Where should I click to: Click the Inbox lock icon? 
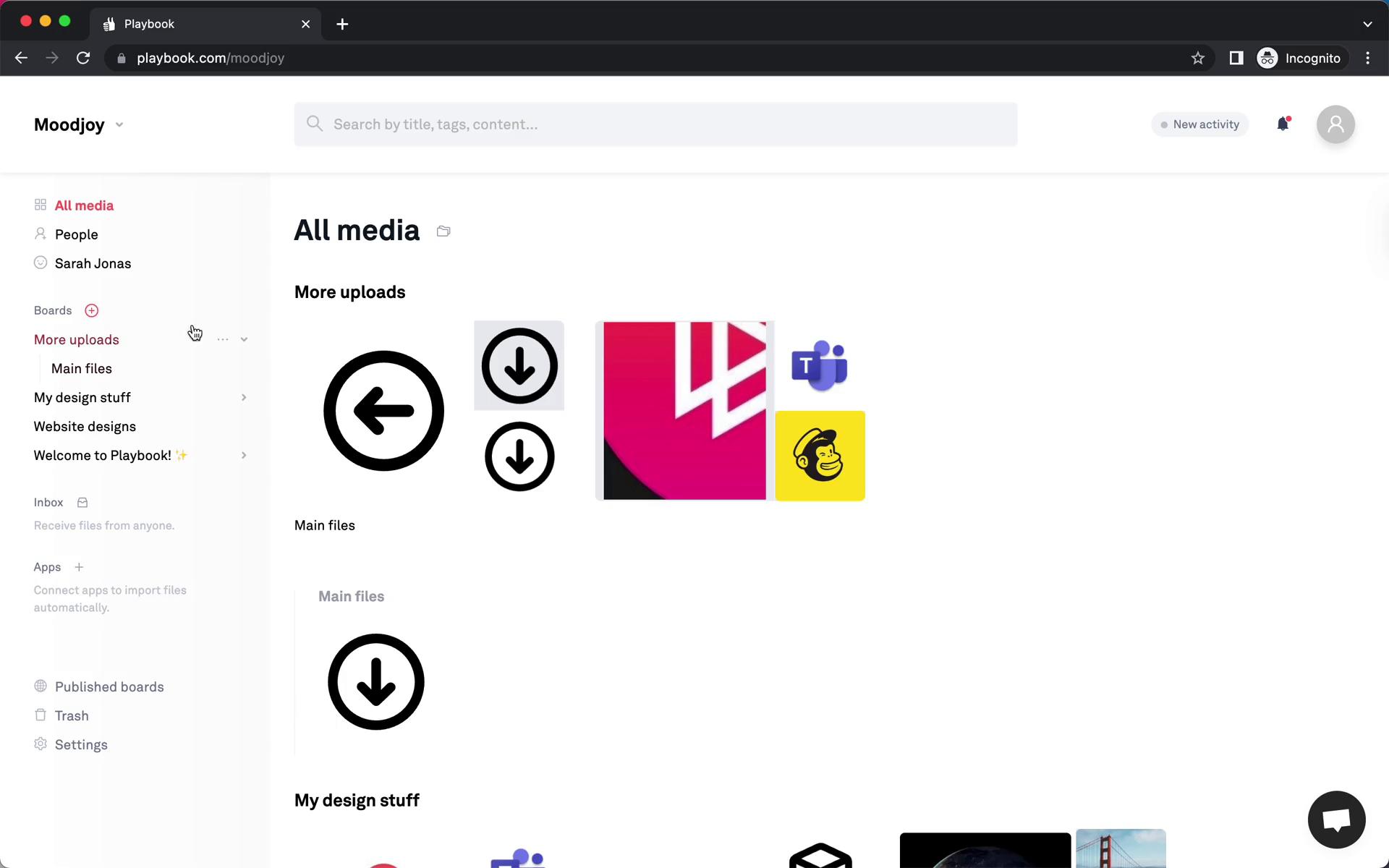click(x=82, y=502)
